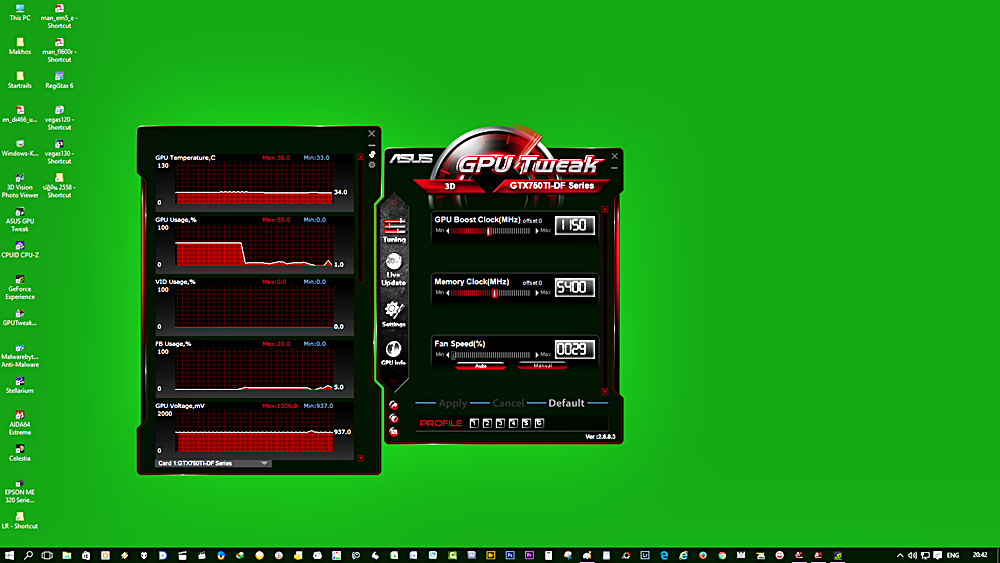Viewport: 1000px width, 563px height.
Task: Click the GPU Temperature graph
Action: pyautogui.click(x=254, y=183)
